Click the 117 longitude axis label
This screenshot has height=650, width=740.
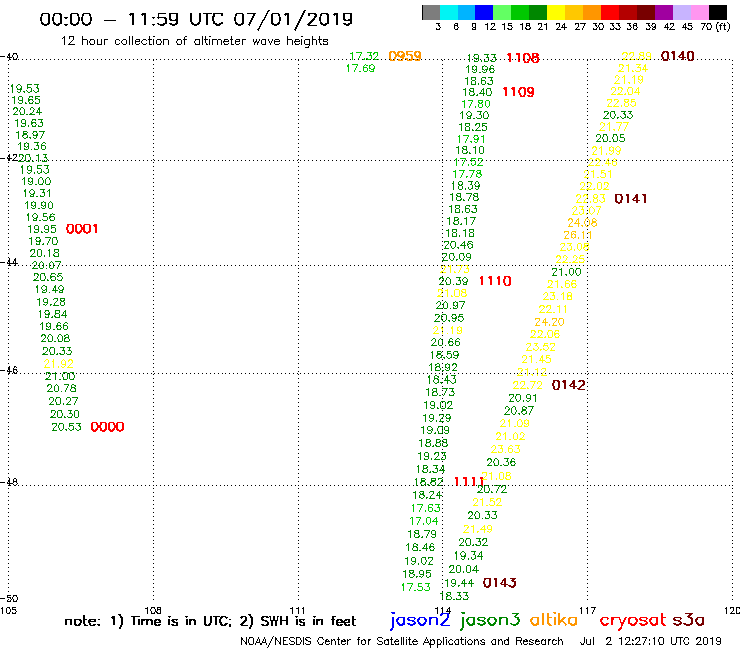click(588, 611)
